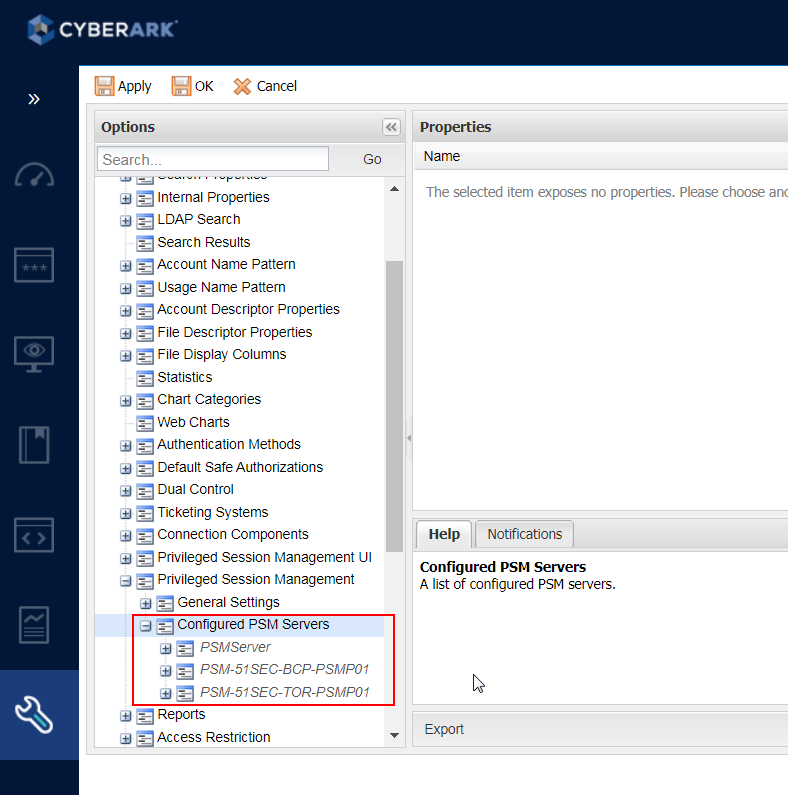Open the dashboard gauge icon in sidebar
The image size is (788, 795).
pyautogui.click(x=34, y=175)
